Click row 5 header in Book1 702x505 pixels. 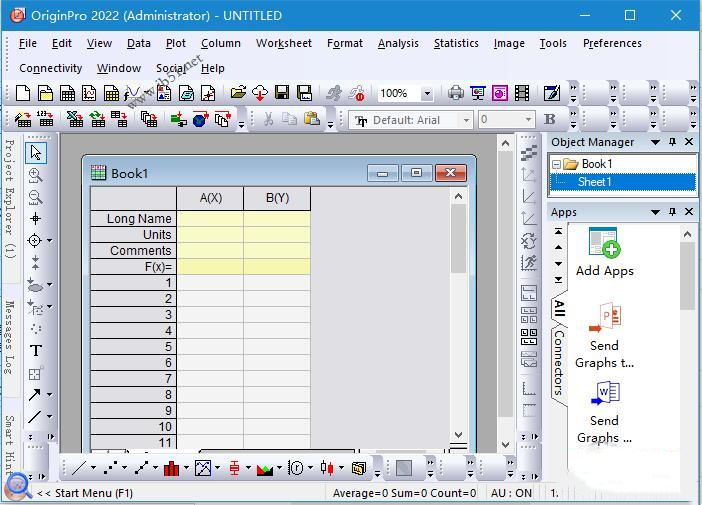133,347
